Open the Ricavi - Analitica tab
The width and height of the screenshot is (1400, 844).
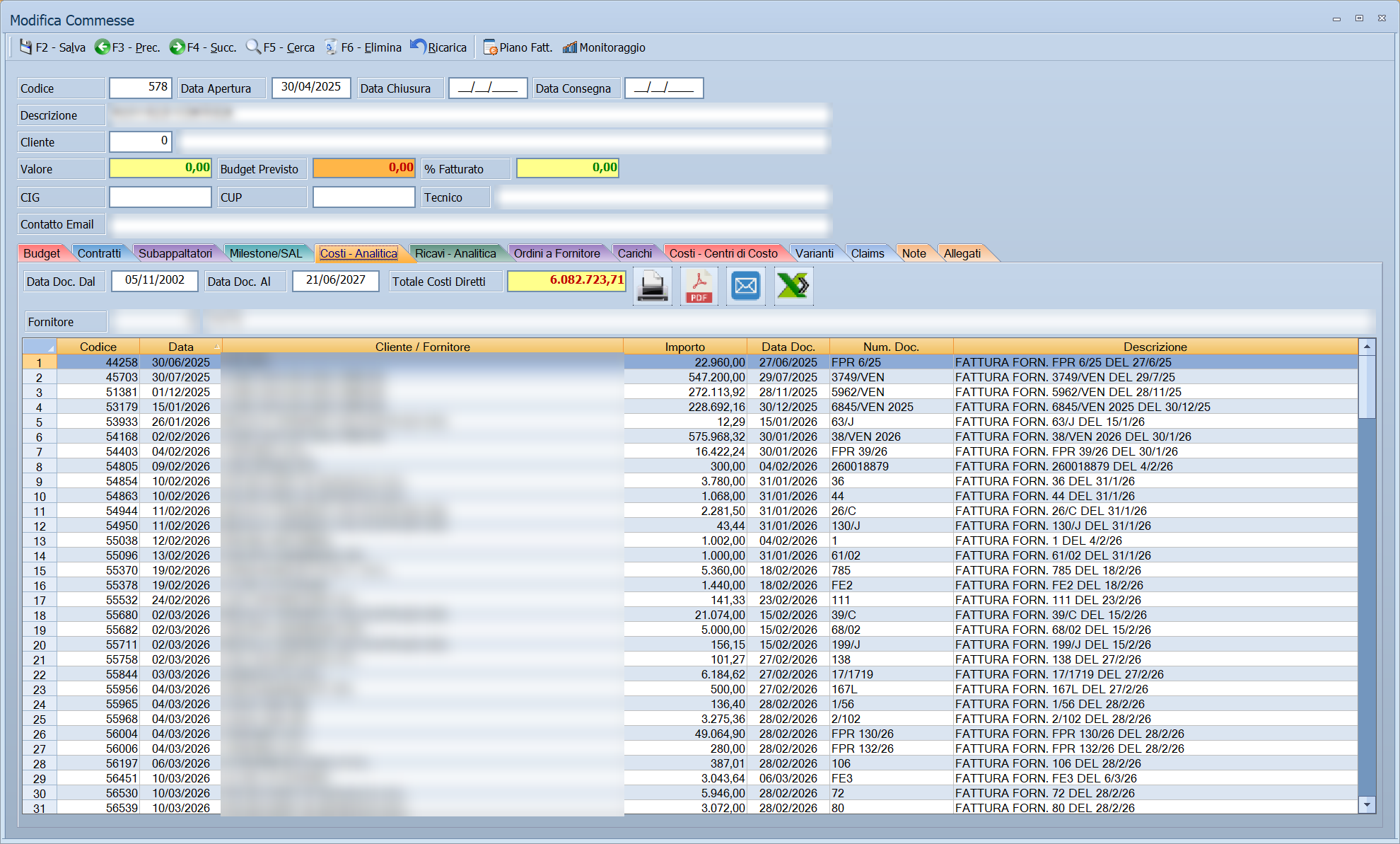point(455,253)
